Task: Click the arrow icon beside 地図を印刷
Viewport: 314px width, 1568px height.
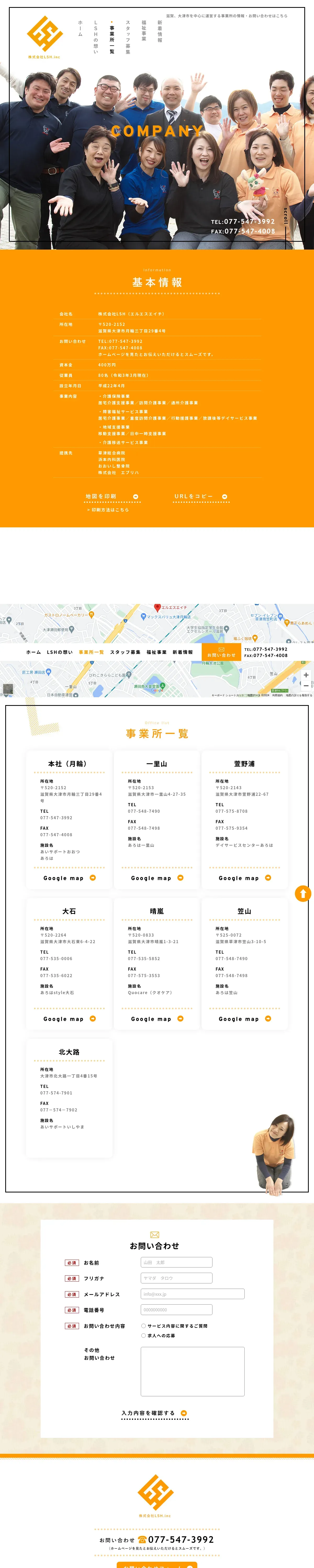Action: (x=135, y=497)
